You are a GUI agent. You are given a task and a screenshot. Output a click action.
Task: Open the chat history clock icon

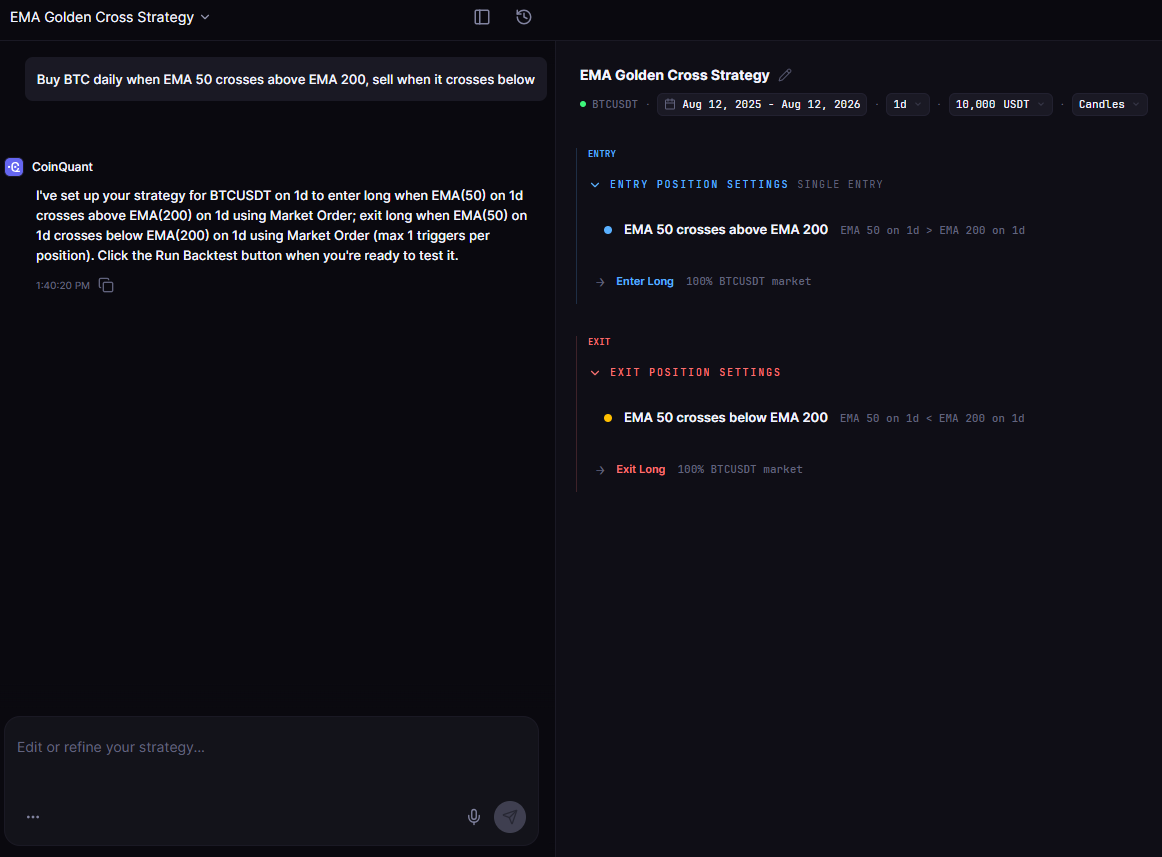(x=524, y=17)
